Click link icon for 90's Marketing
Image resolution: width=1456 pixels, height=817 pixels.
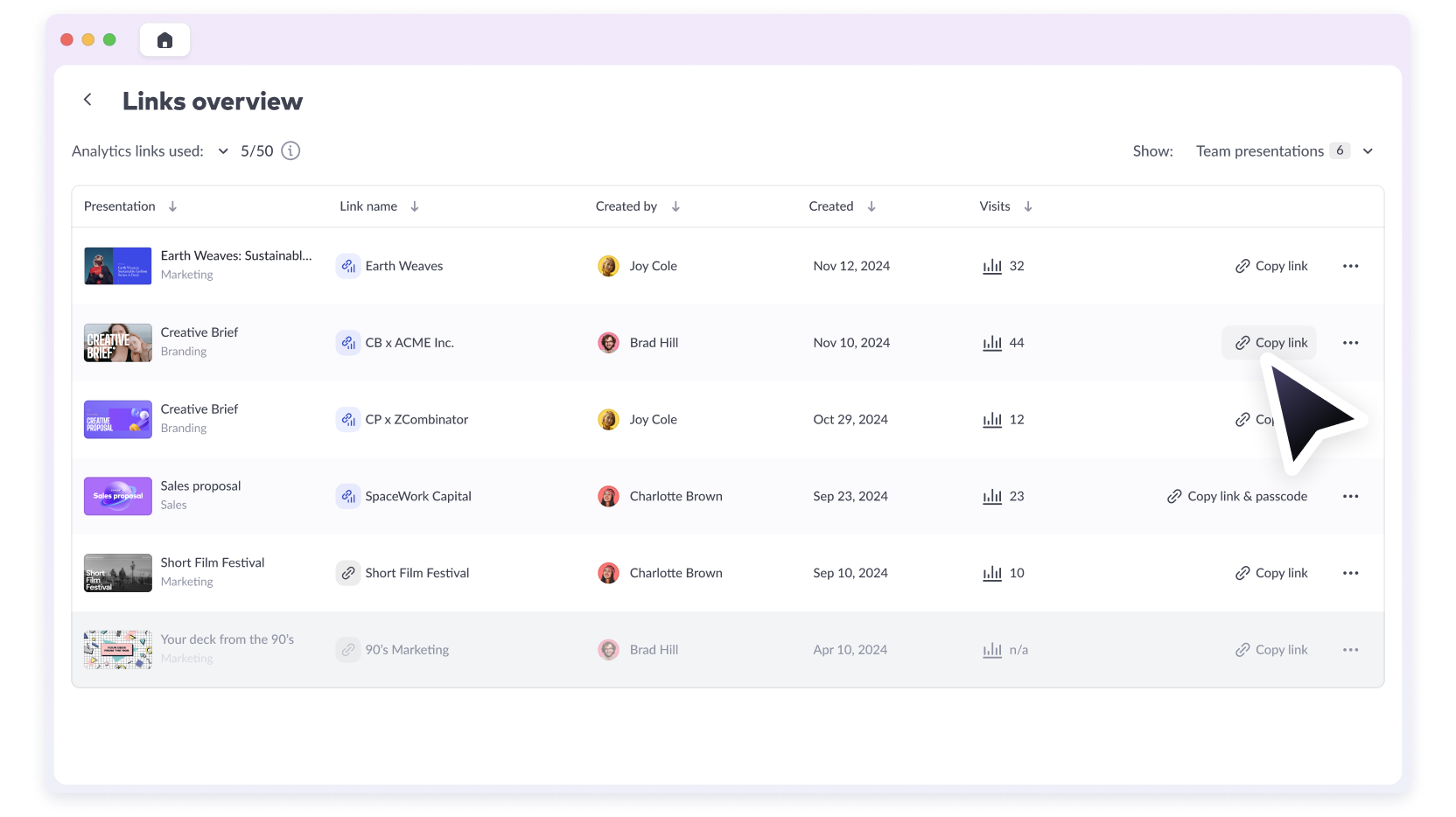point(348,650)
